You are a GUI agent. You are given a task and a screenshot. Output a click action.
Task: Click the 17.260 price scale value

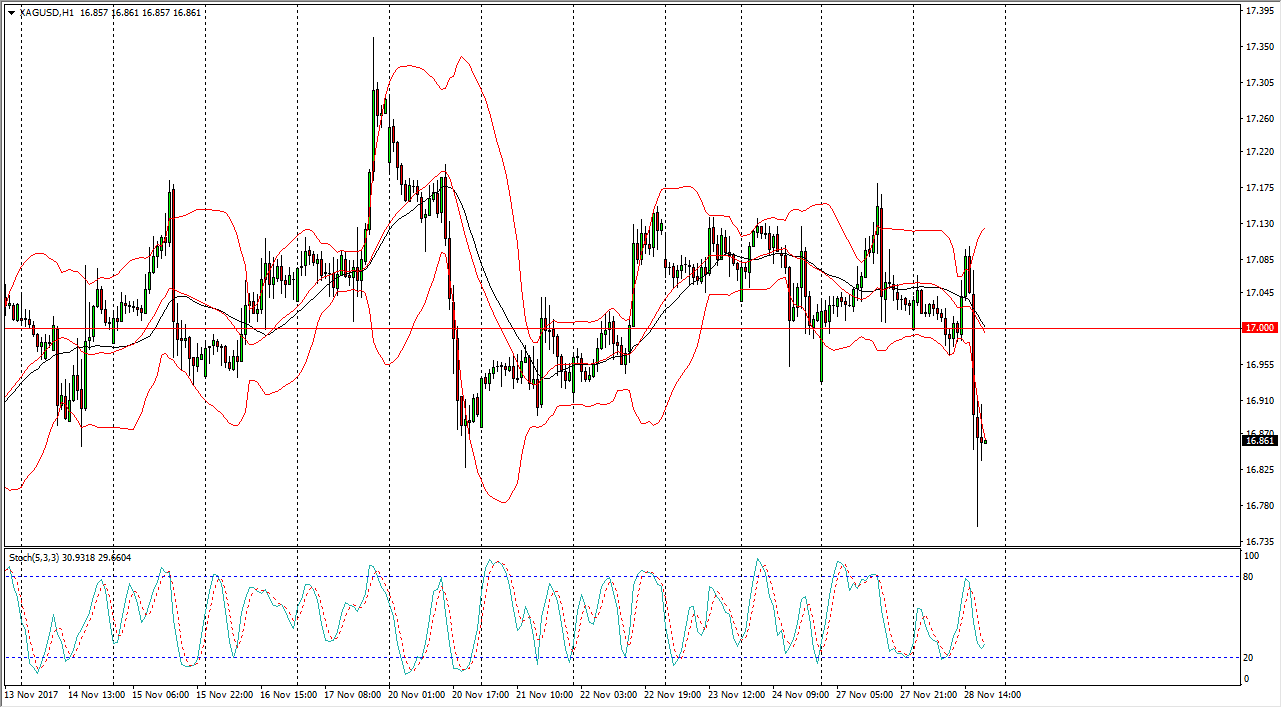point(1259,119)
